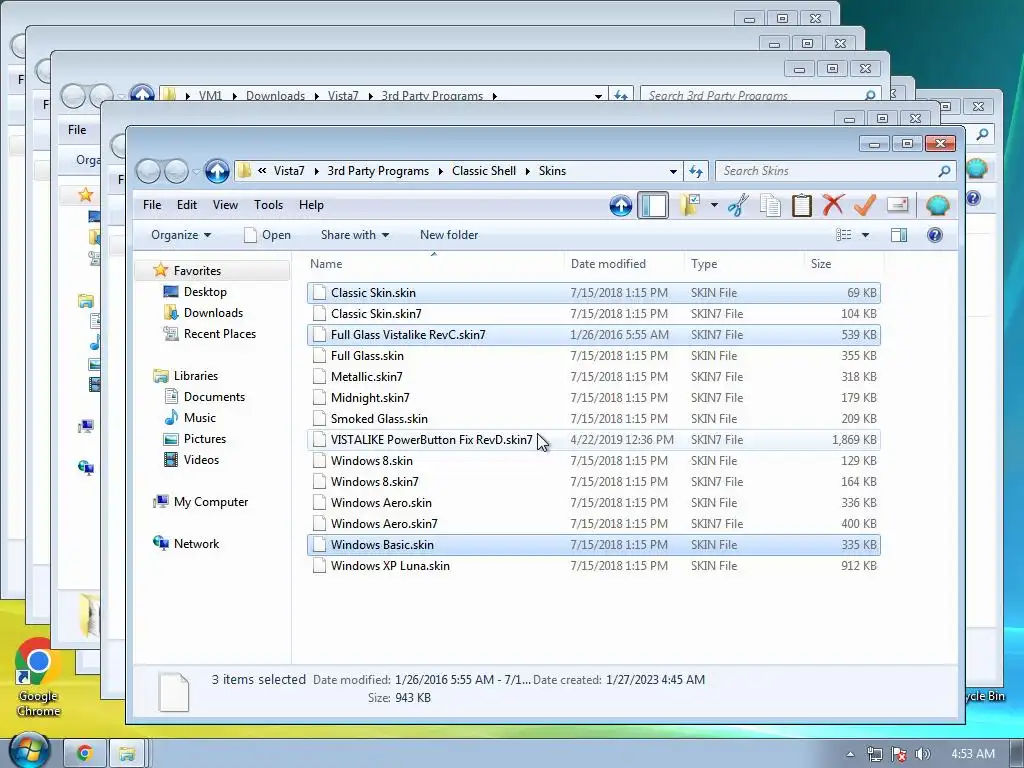The image size is (1024, 768).
Task: Select Classic Skin.skin file
Action: tap(594, 293)
